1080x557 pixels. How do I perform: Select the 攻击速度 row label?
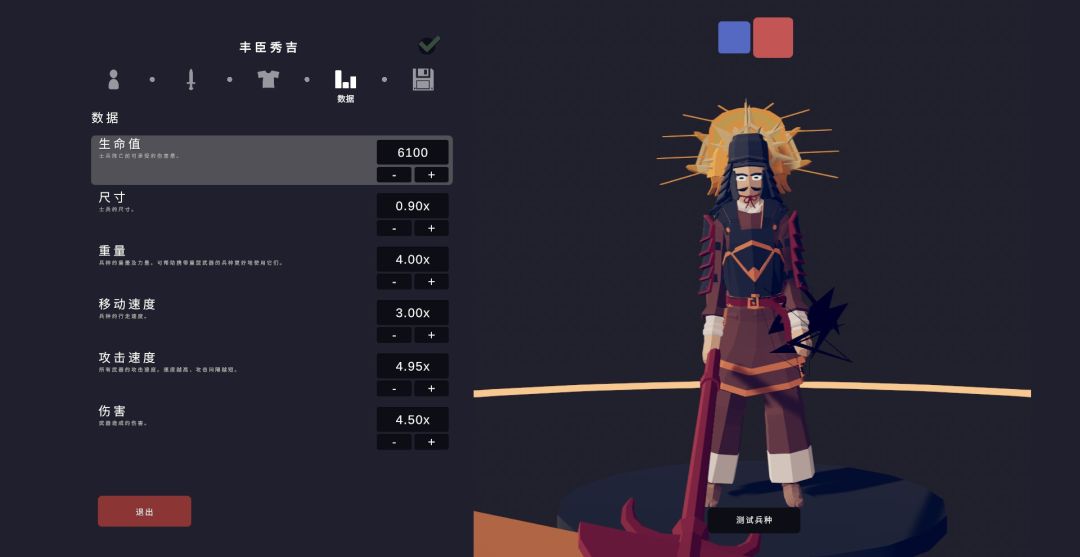pyautogui.click(x=127, y=358)
